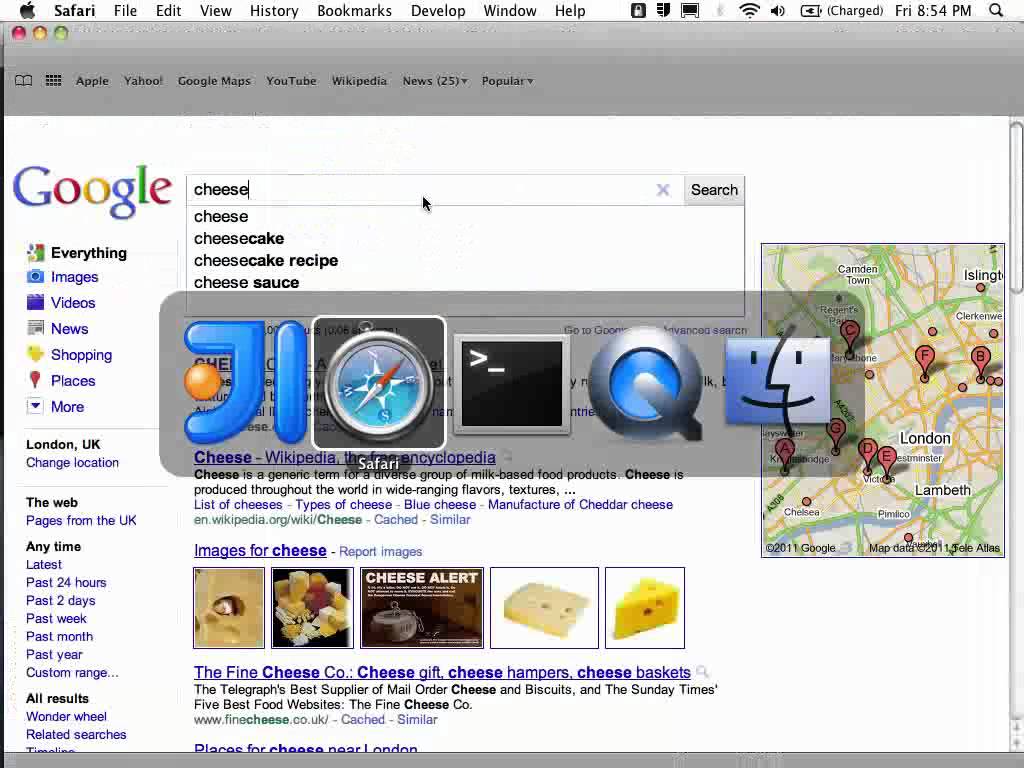Open CHEESE ALERT image thumbnail
The width and height of the screenshot is (1024, 768).
pos(422,608)
